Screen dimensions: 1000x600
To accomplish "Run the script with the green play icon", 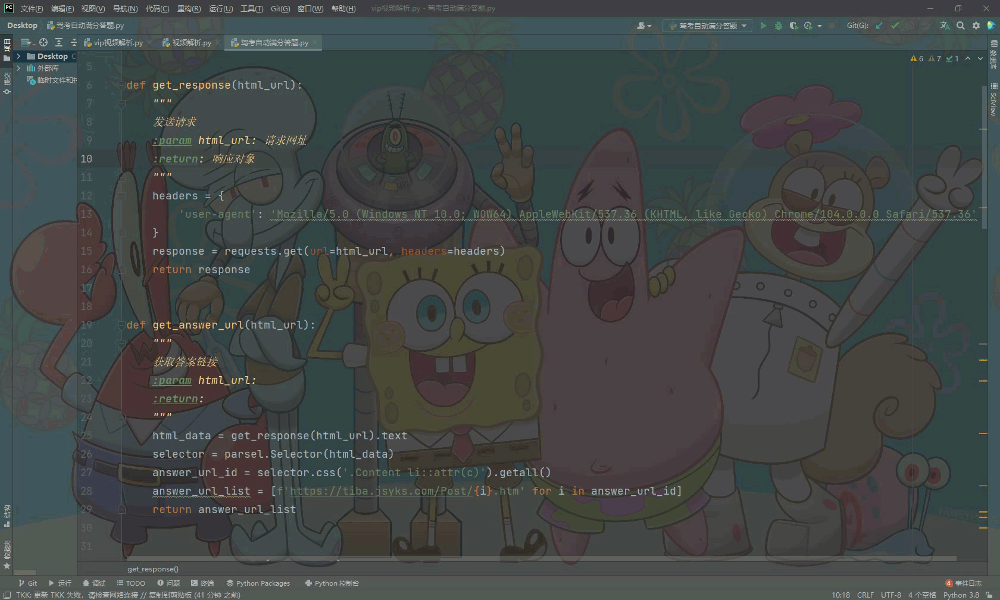I will [763, 26].
